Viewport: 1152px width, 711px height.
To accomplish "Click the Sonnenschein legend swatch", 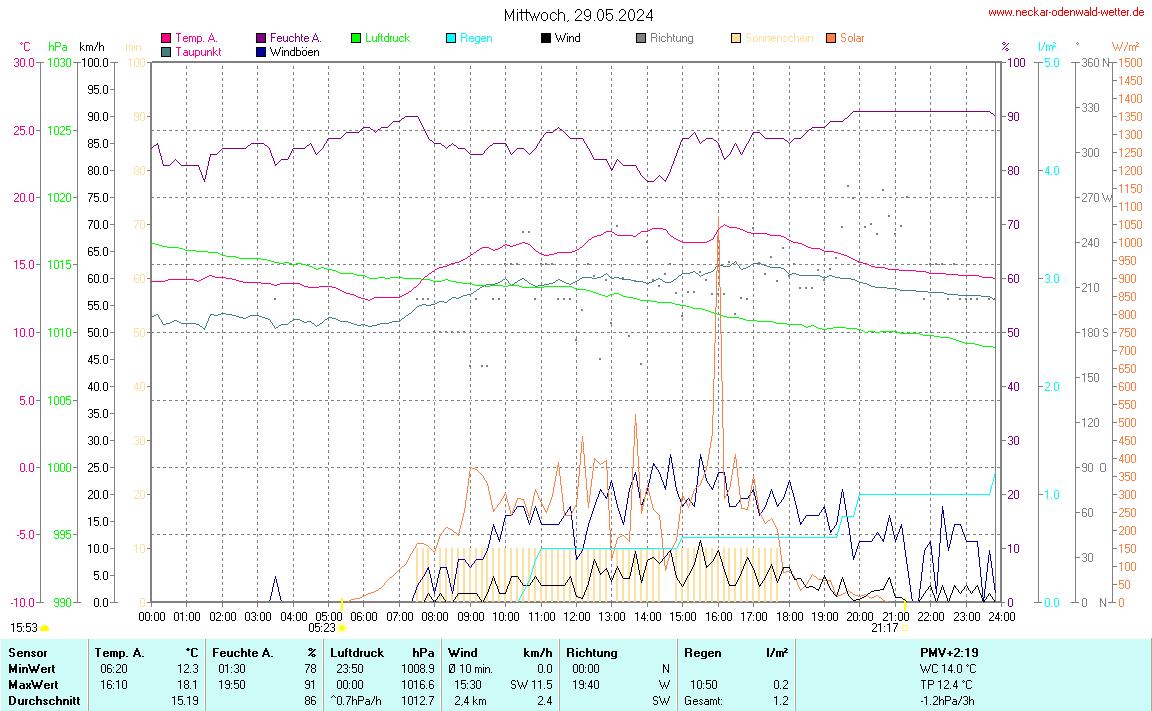I will [736, 38].
